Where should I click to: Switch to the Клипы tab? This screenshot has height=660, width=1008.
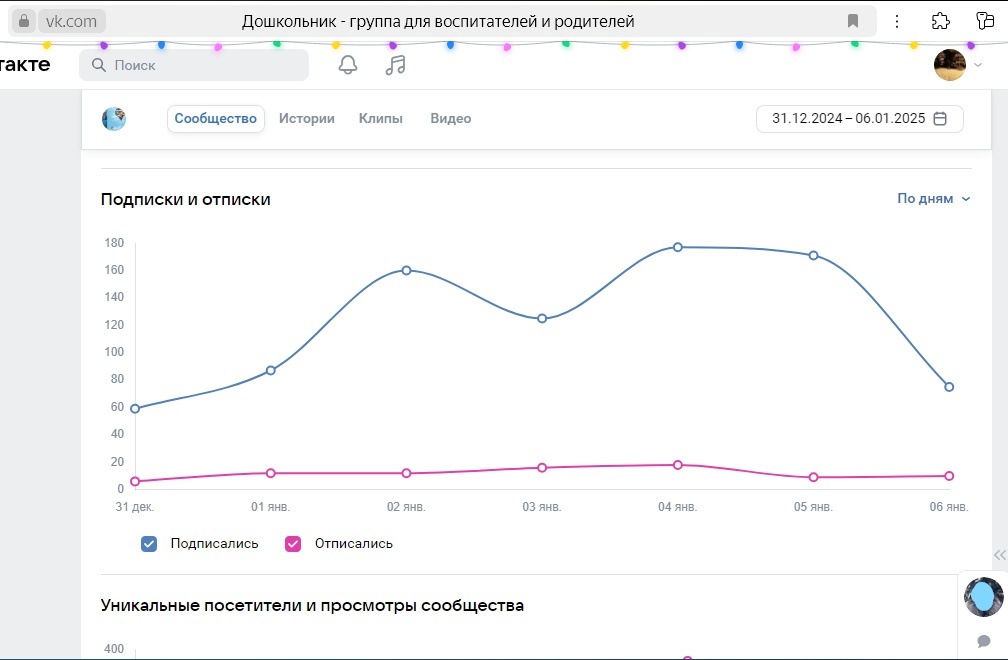pos(381,119)
